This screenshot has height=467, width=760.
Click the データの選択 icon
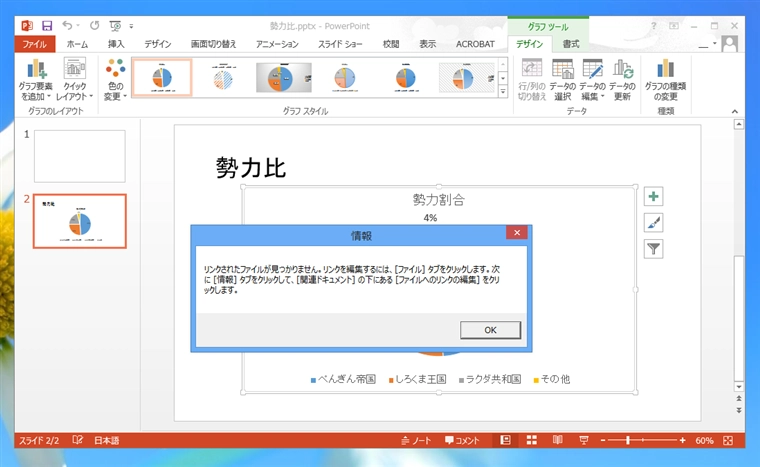562,80
